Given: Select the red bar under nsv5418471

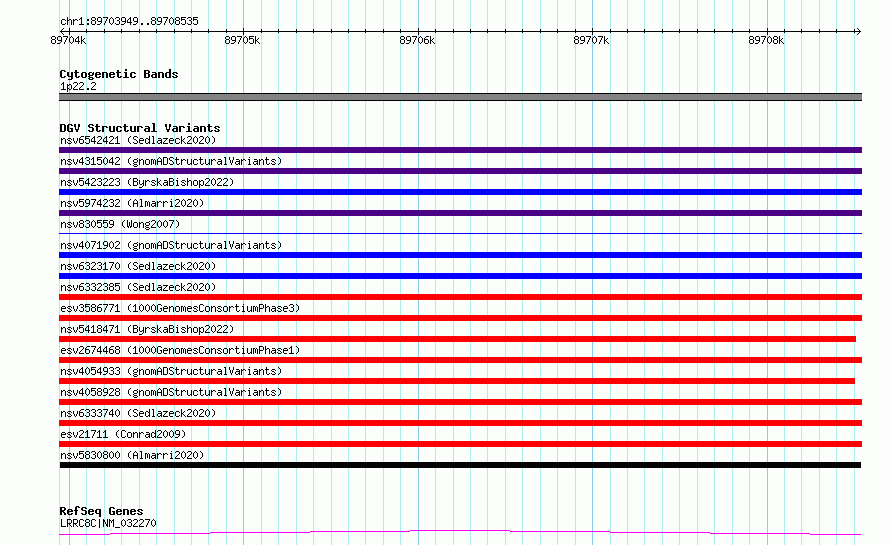Looking at the screenshot, I should (457, 339).
